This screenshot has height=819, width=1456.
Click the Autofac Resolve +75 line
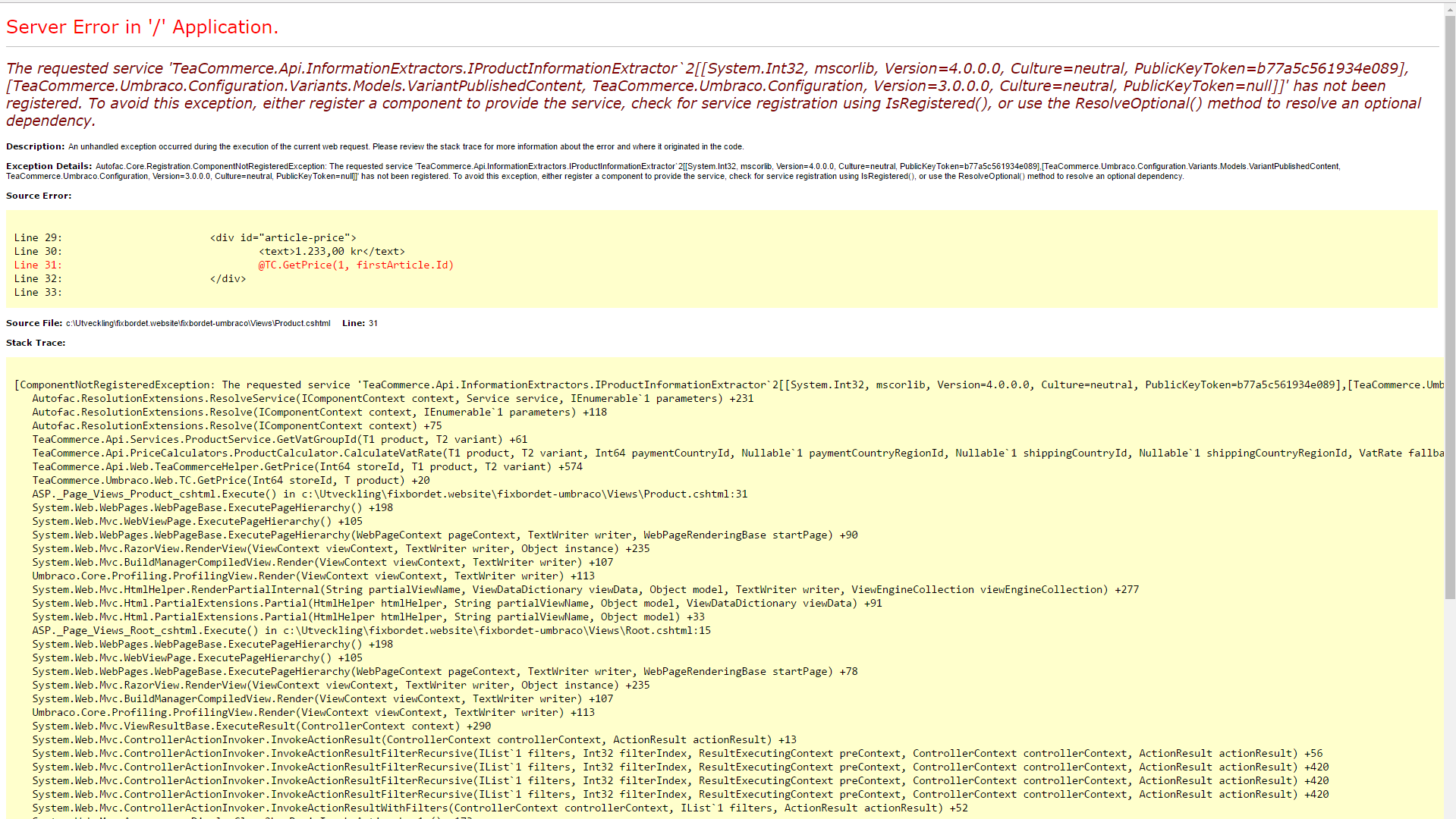(x=237, y=425)
